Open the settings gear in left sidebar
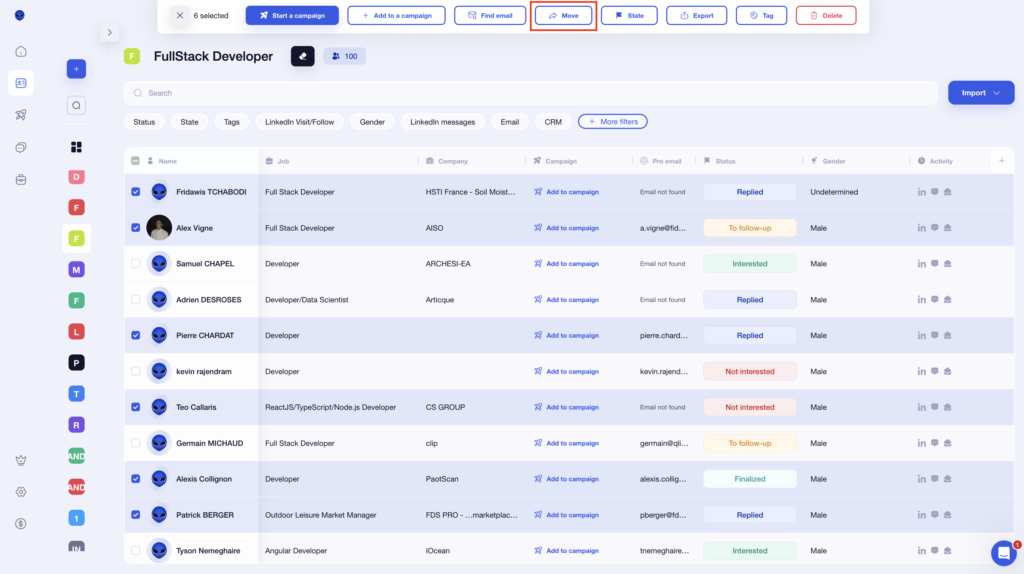Viewport: 1024px width, 574px height. [21, 492]
